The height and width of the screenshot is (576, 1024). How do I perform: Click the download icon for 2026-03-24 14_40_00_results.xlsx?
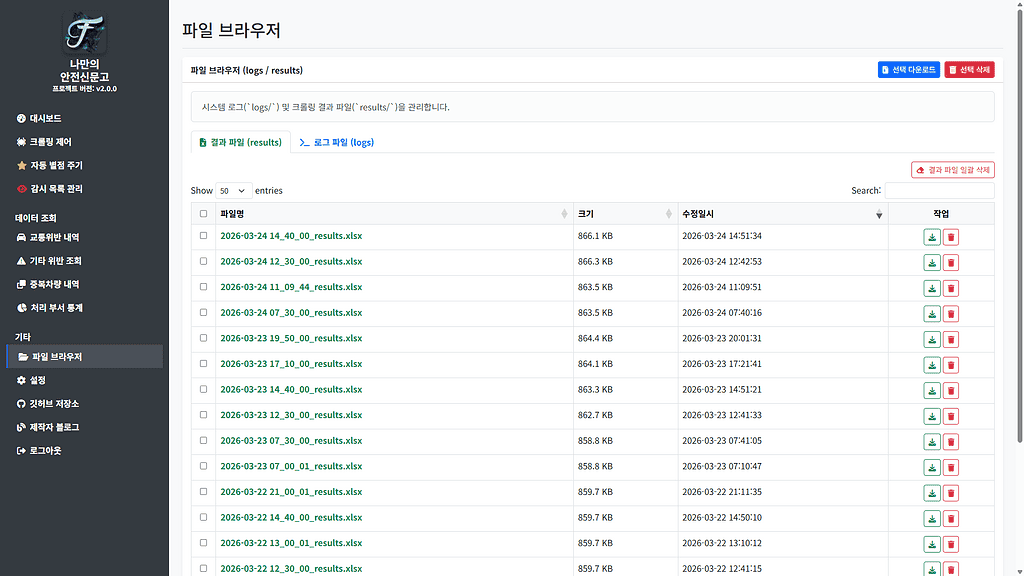[x=930, y=237]
